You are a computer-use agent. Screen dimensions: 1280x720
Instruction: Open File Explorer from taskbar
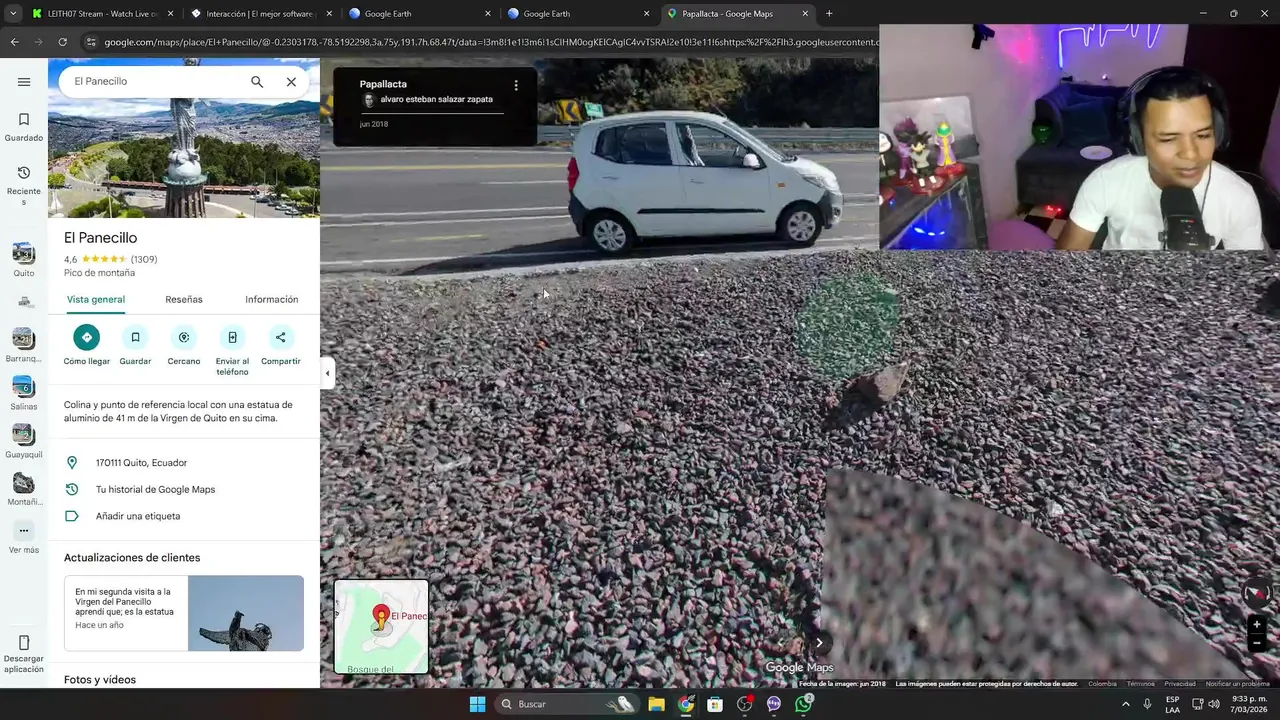(656, 704)
